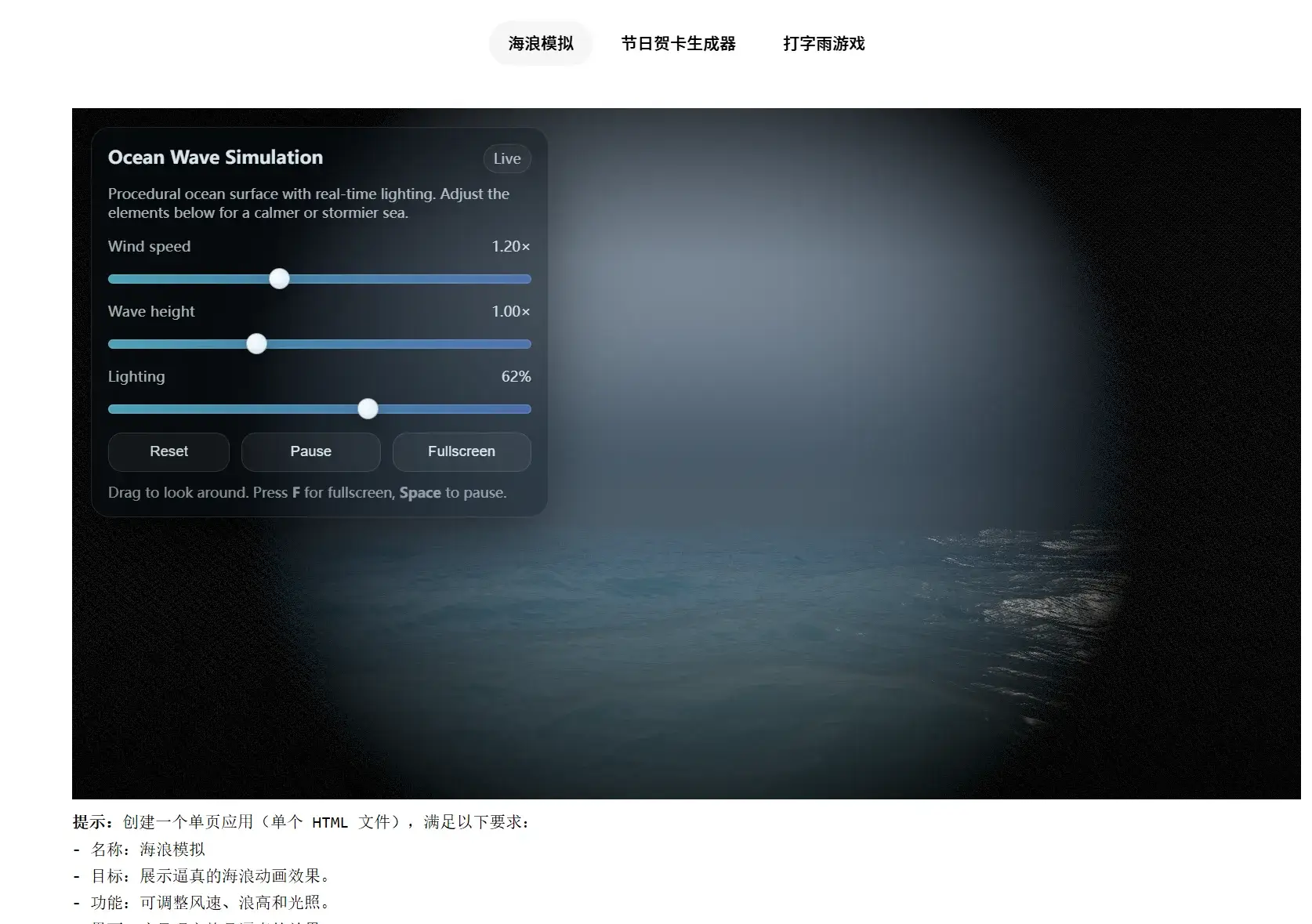Pause the ocean animation

tap(310, 451)
